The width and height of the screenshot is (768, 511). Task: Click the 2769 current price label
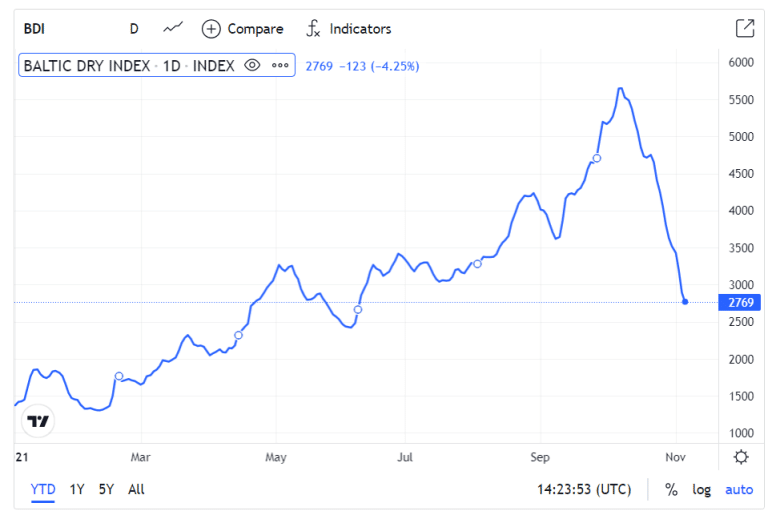(x=740, y=302)
